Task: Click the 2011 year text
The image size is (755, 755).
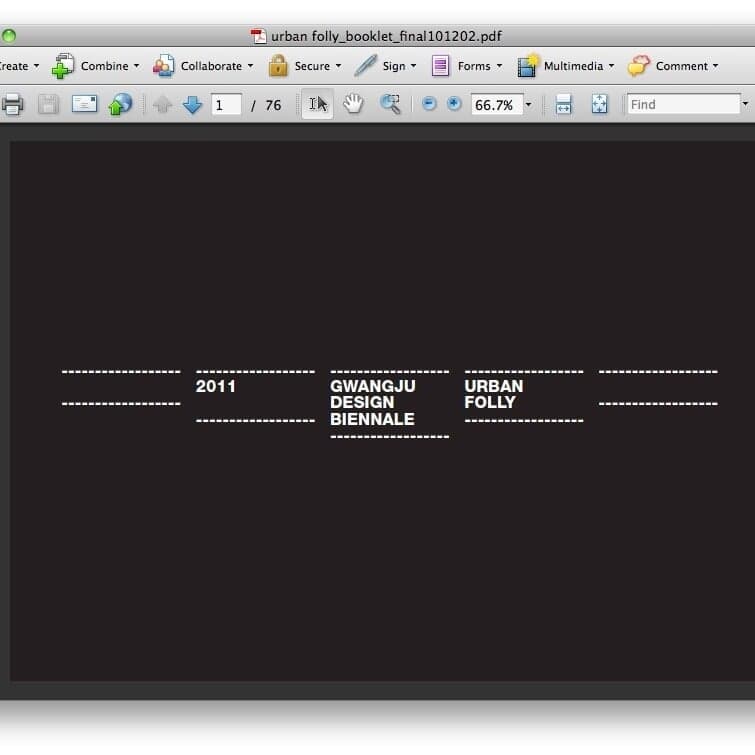Action: [x=216, y=386]
